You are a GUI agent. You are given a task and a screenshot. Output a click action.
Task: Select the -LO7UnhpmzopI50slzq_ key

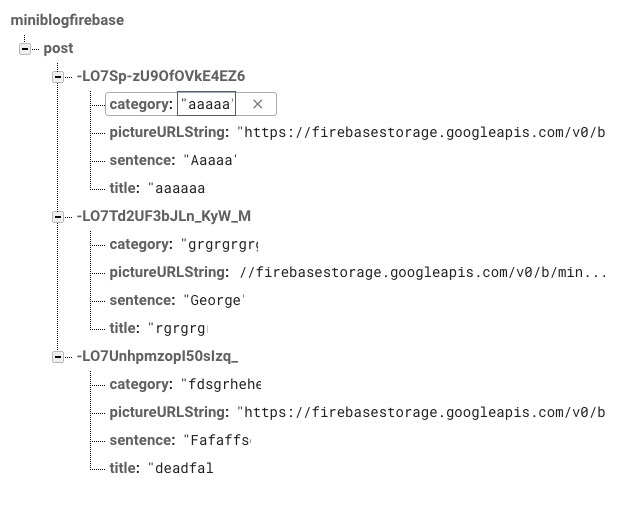pyautogui.click(x=157, y=356)
